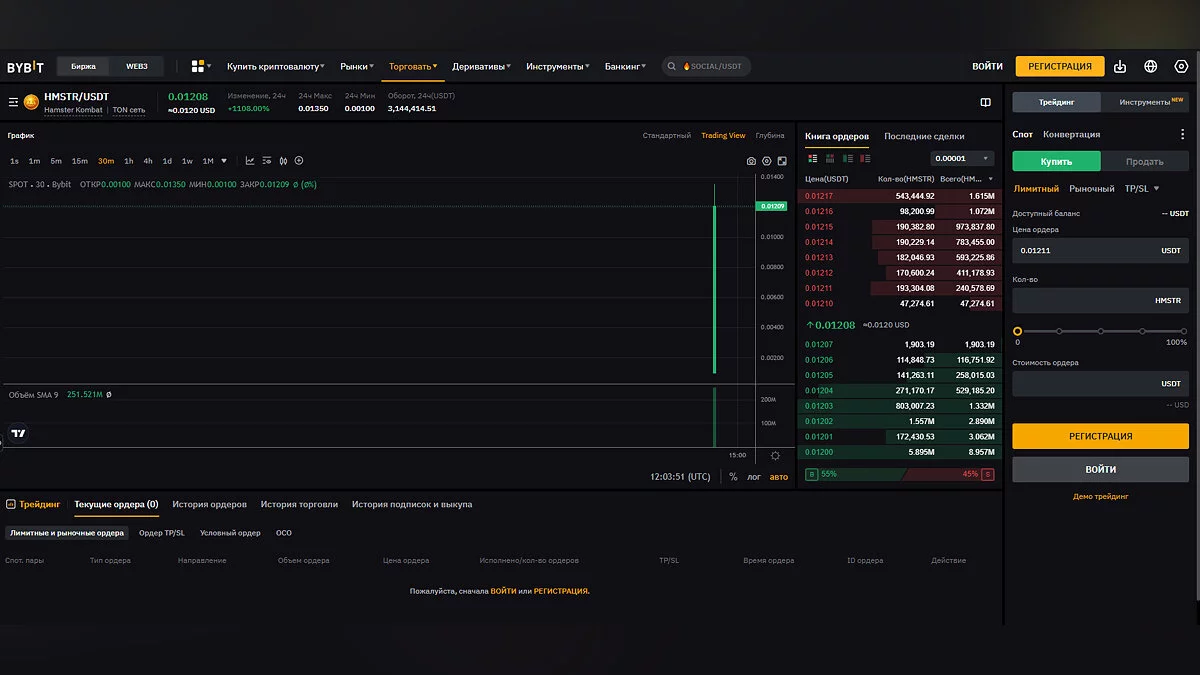Toggle the лог scale on chart
Image resolution: width=1200 pixels, height=675 pixels.
click(x=754, y=477)
